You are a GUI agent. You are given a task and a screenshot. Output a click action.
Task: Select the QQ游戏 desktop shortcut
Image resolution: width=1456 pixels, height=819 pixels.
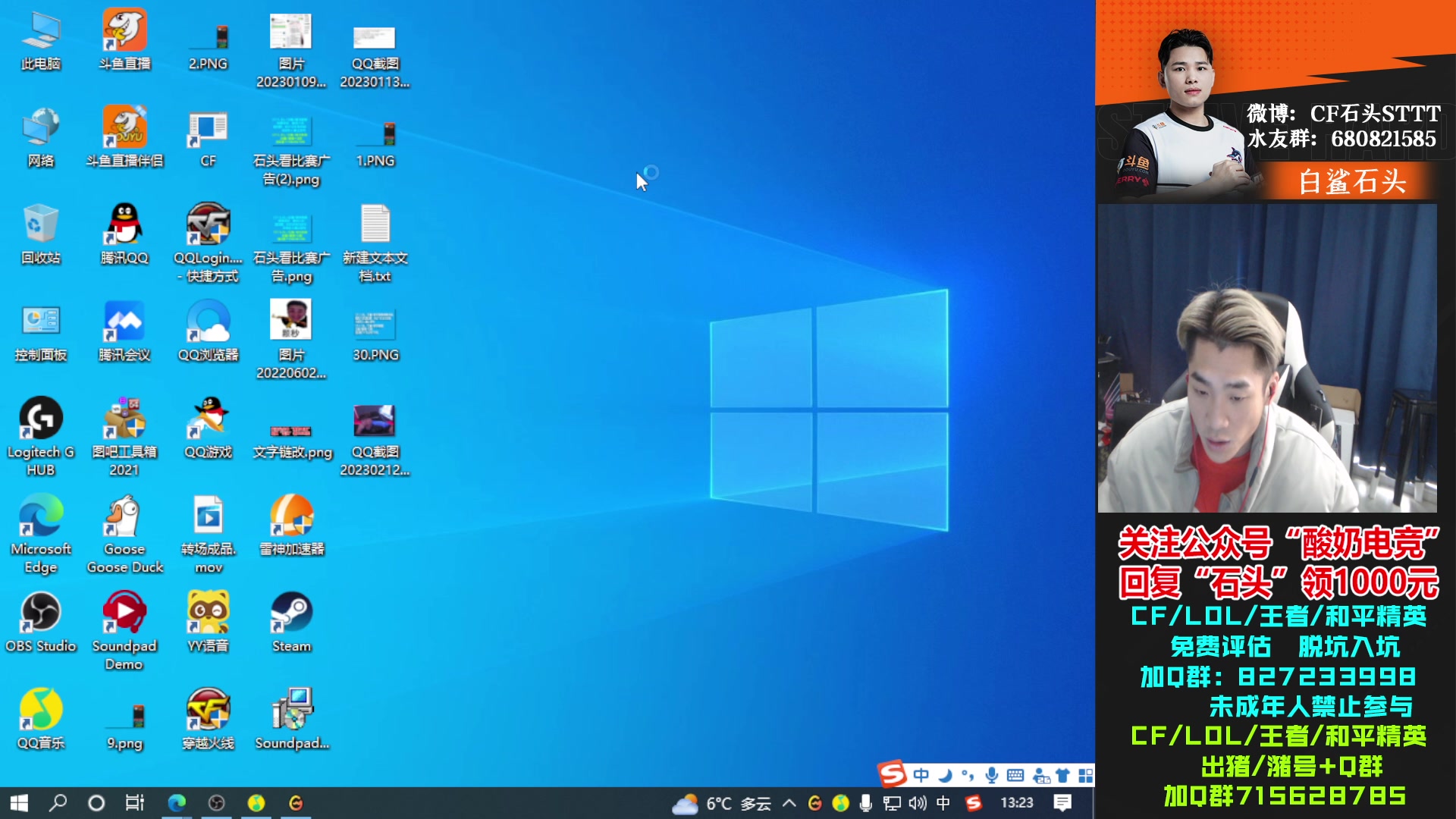coord(208,429)
